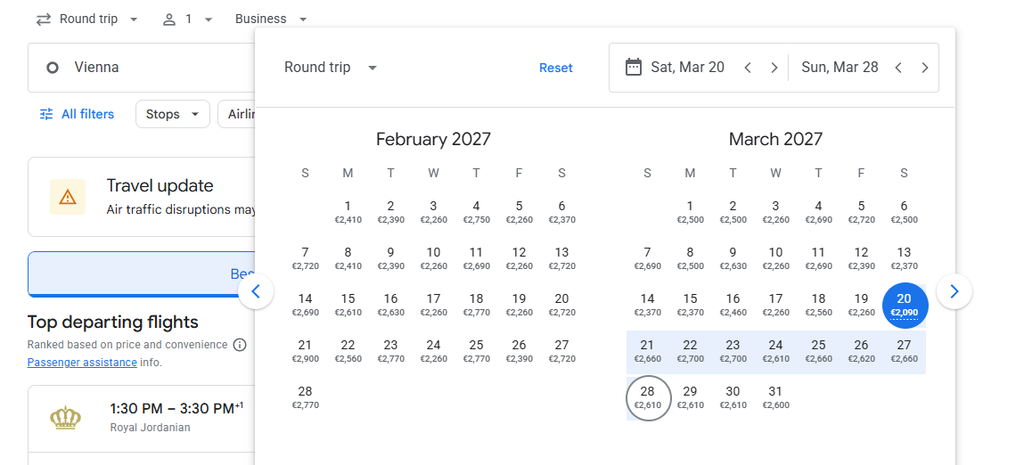Select March 9 priced €2,630

(733, 259)
